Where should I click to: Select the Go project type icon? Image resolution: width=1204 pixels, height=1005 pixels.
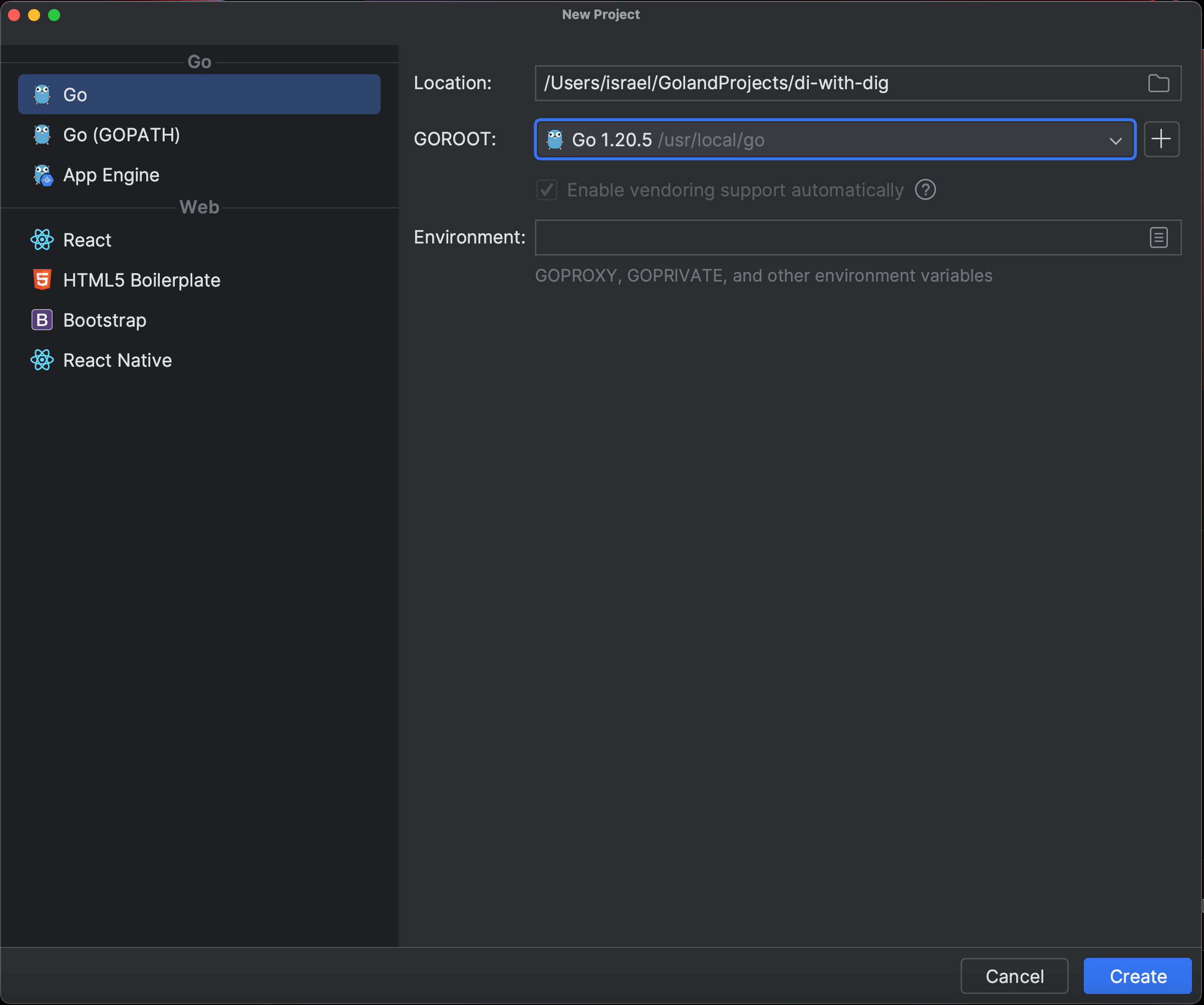[x=42, y=94]
